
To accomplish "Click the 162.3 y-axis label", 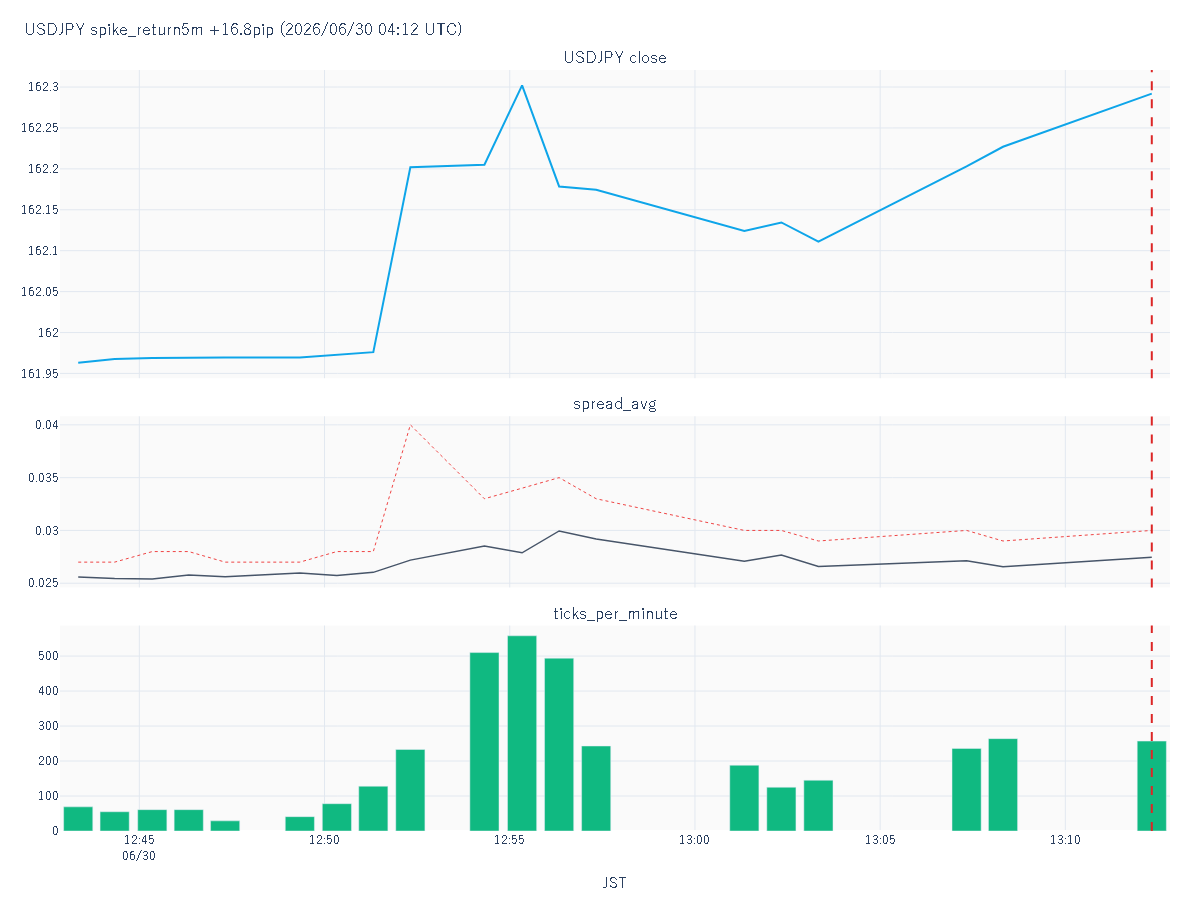I will (x=43, y=87).
